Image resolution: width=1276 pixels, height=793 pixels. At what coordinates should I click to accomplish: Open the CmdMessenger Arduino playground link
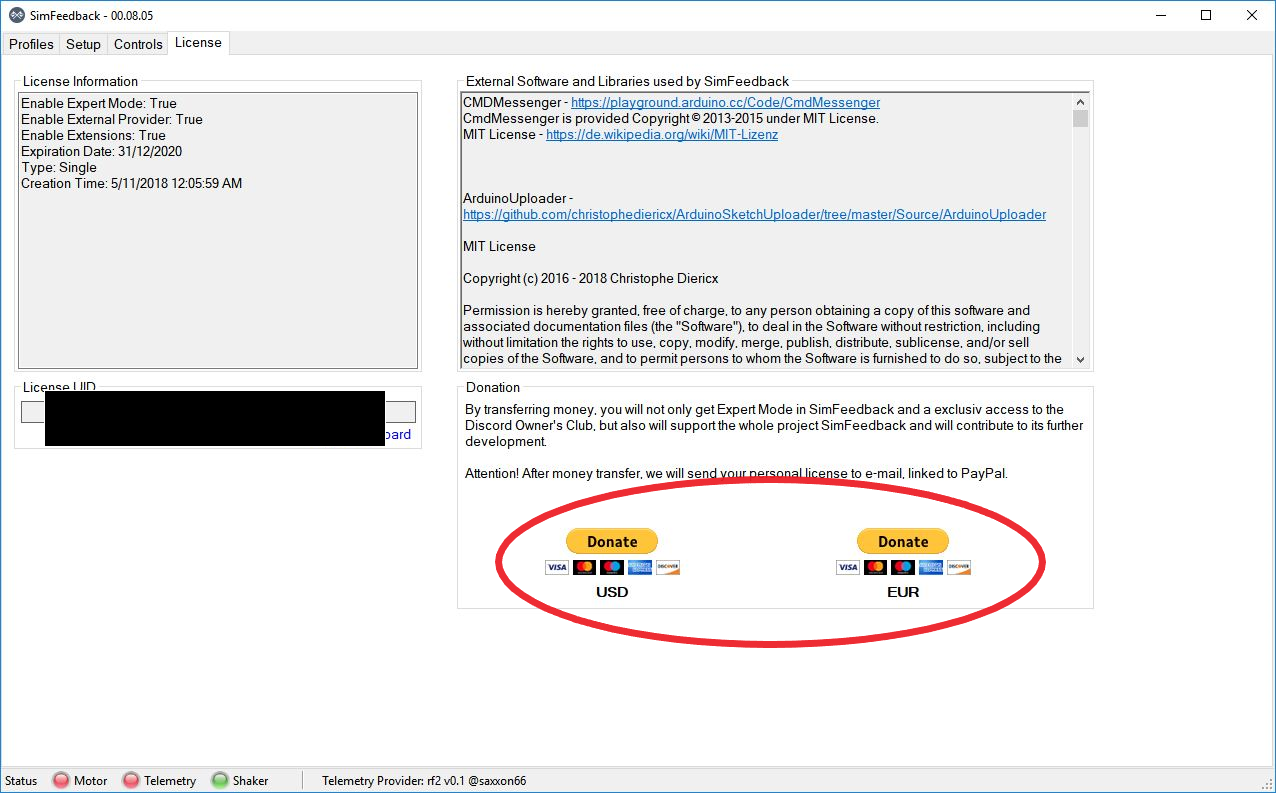(x=725, y=103)
